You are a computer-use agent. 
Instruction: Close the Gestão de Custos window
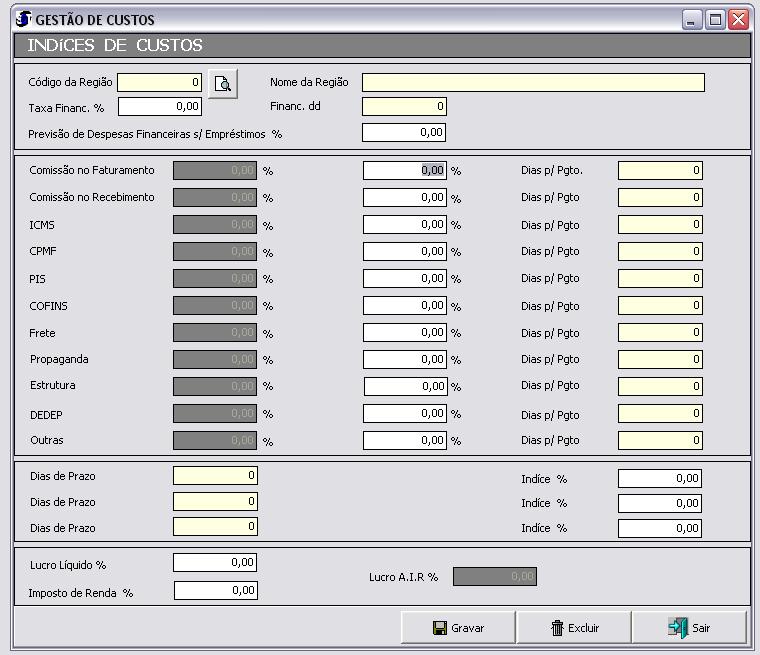point(738,19)
